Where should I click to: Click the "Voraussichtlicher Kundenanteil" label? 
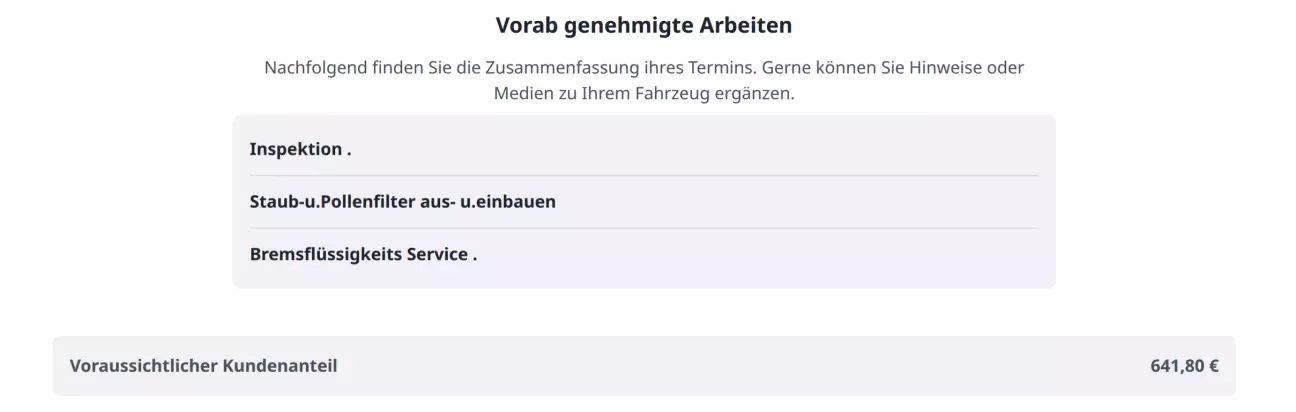click(x=203, y=366)
